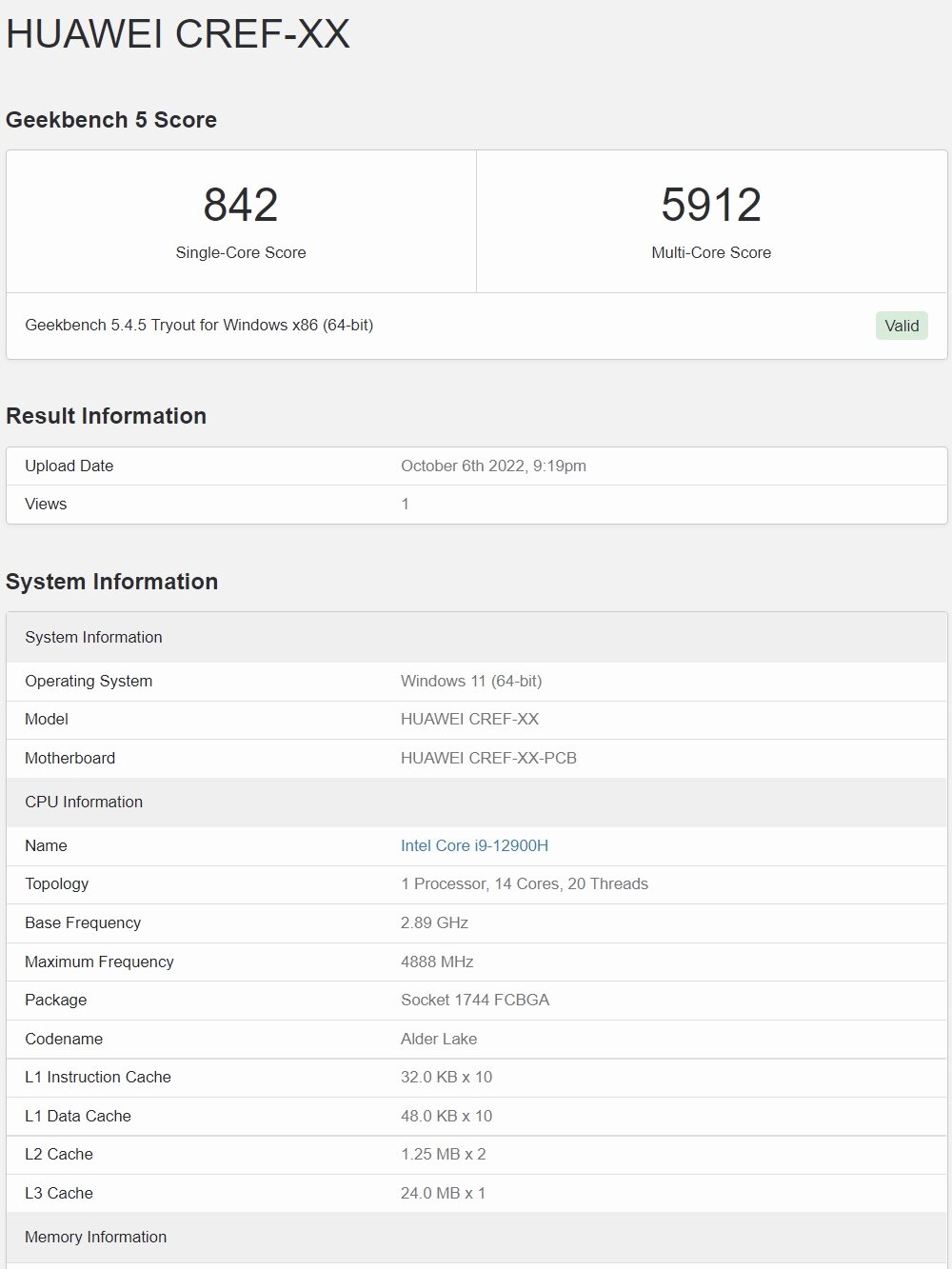Screen dimensions: 952x1269
Task: Click the Base Frequency label
Action: point(83,922)
